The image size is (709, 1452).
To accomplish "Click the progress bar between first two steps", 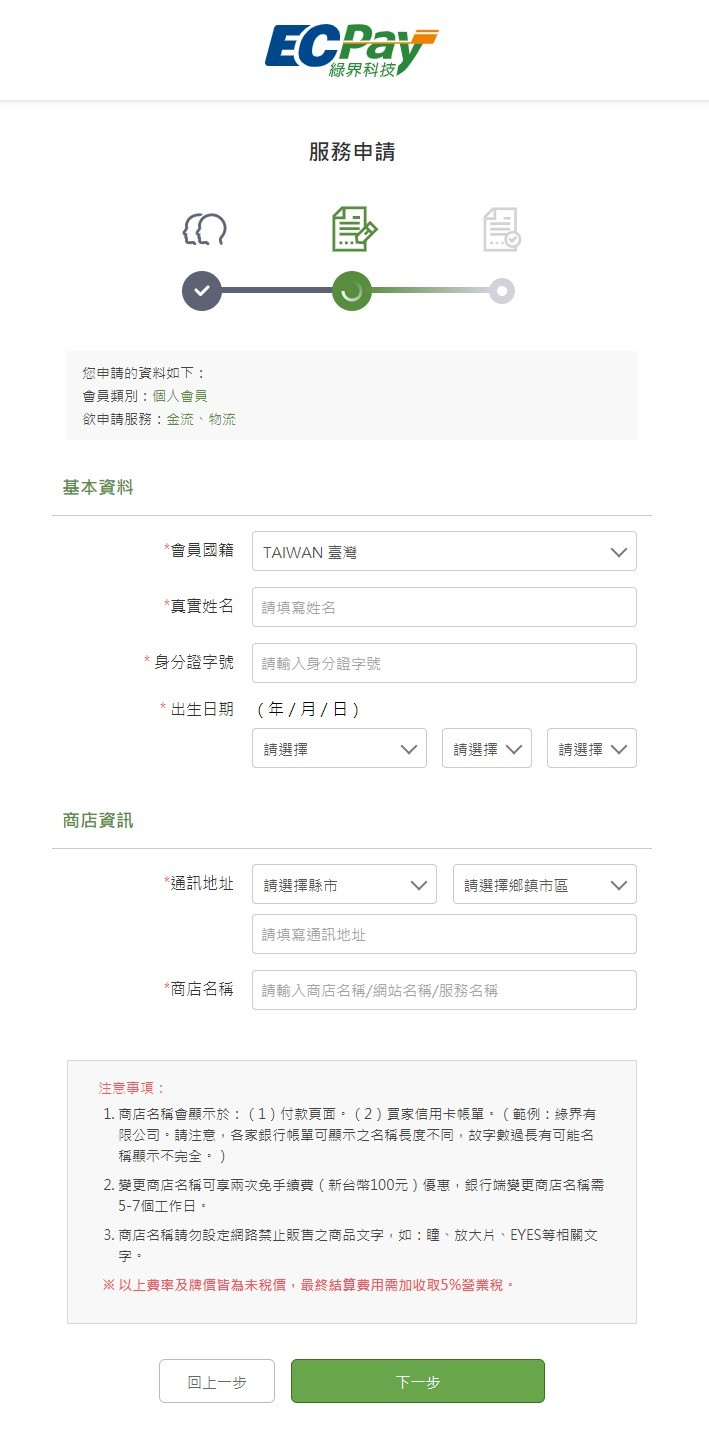I will [x=277, y=291].
